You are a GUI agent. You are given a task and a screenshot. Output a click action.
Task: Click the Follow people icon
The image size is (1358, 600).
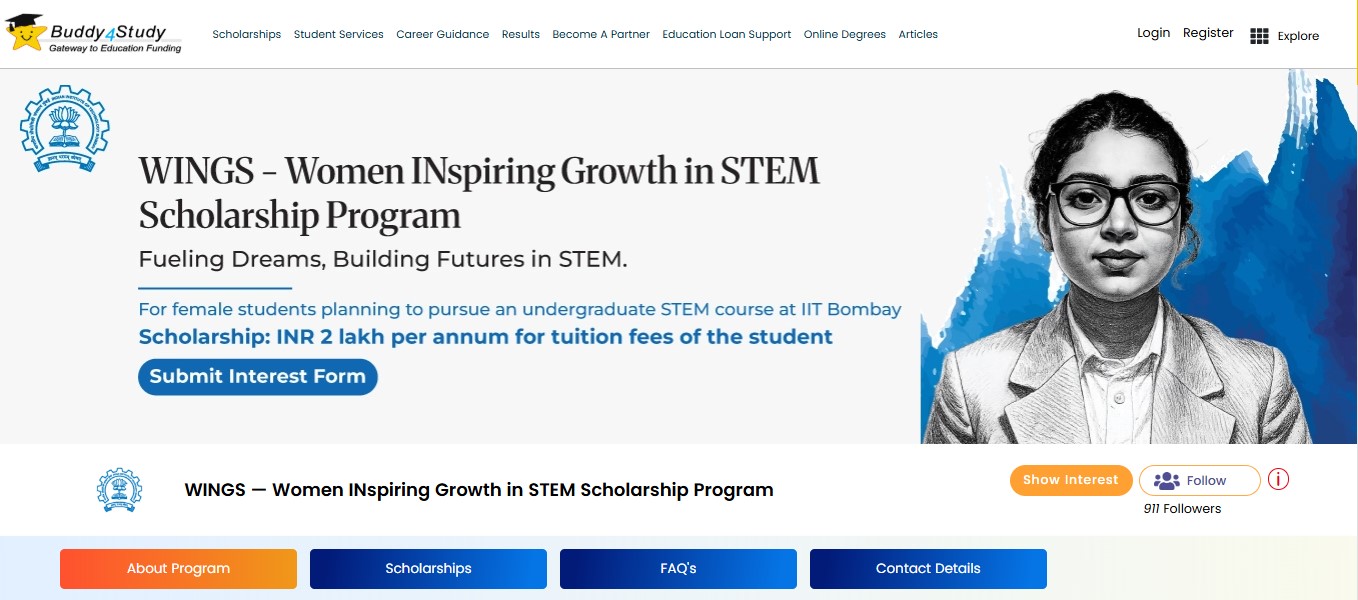1166,481
